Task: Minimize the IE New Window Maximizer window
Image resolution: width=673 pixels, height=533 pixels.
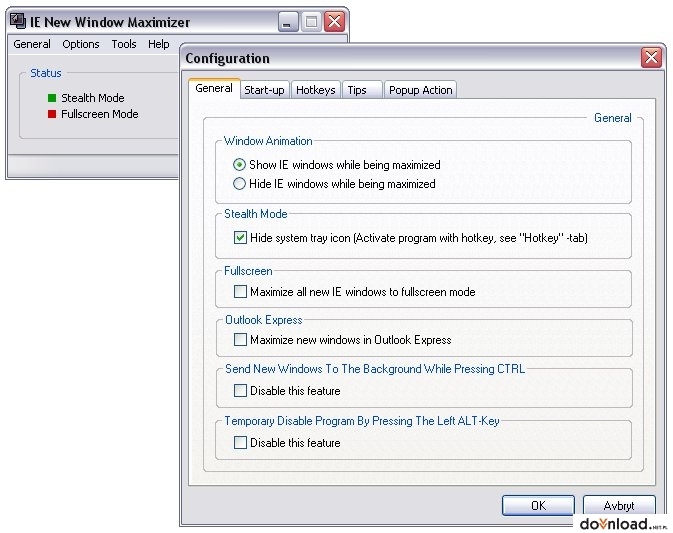Action: pyautogui.click(x=288, y=21)
